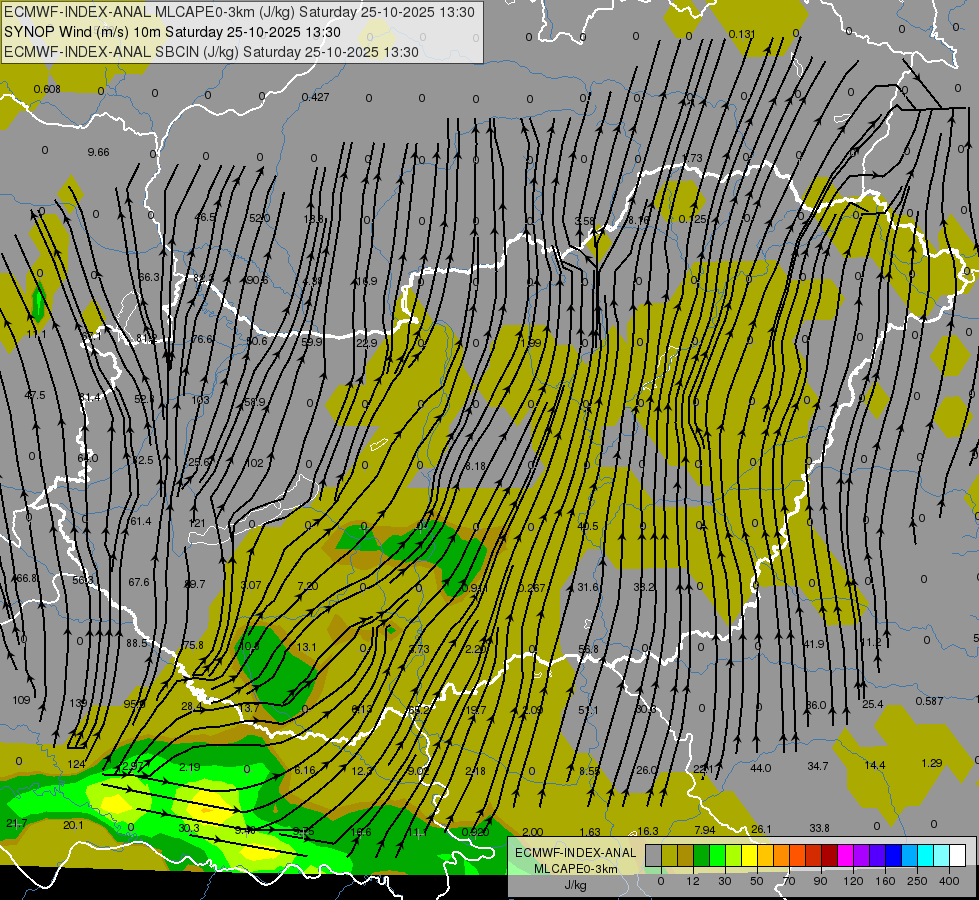The width and height of the screenshot is (979, 900).
Task: Click the map value 0.131
Action: [742, 34]
